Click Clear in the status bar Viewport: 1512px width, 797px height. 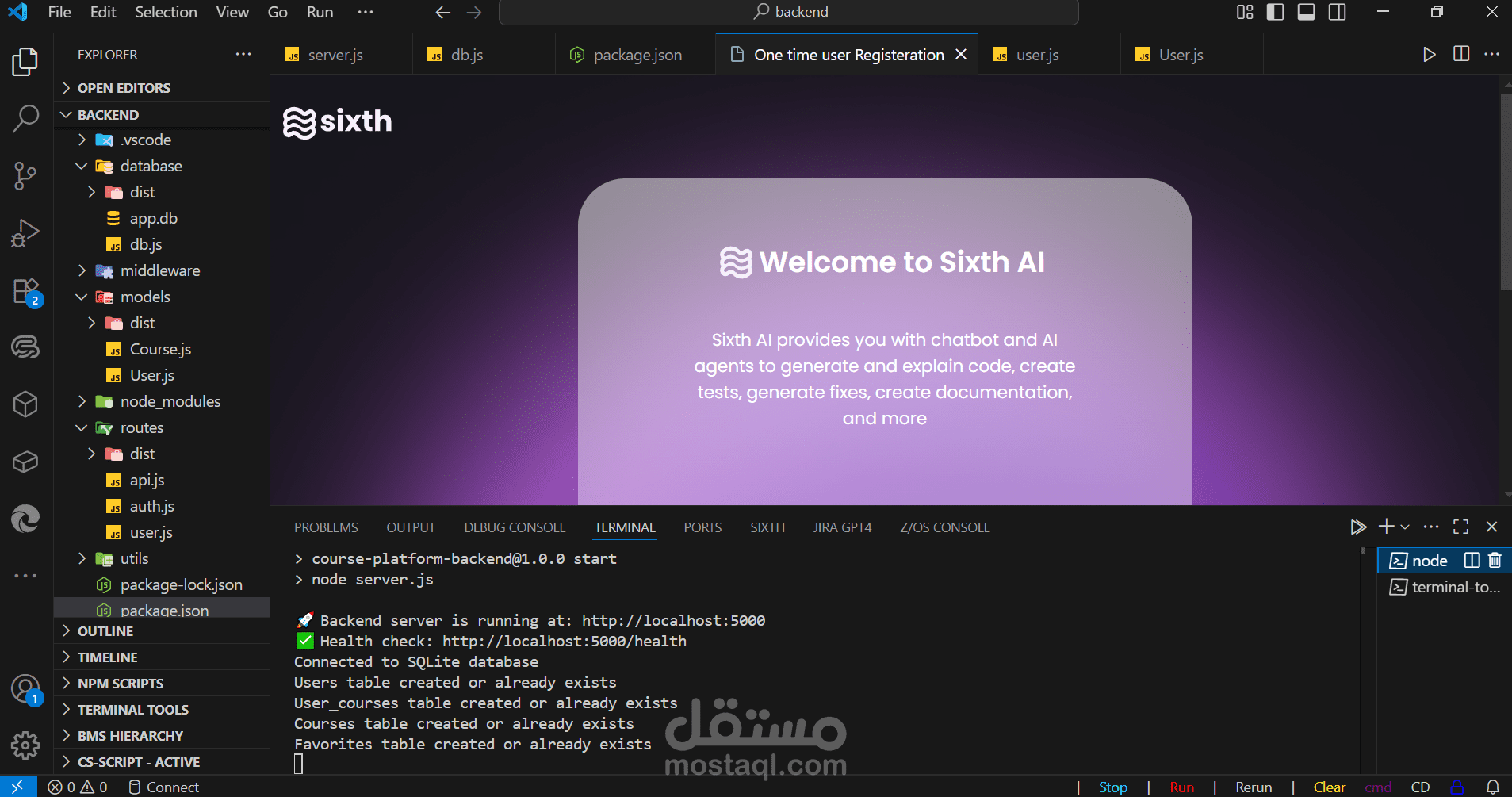tap(1330, 787)
